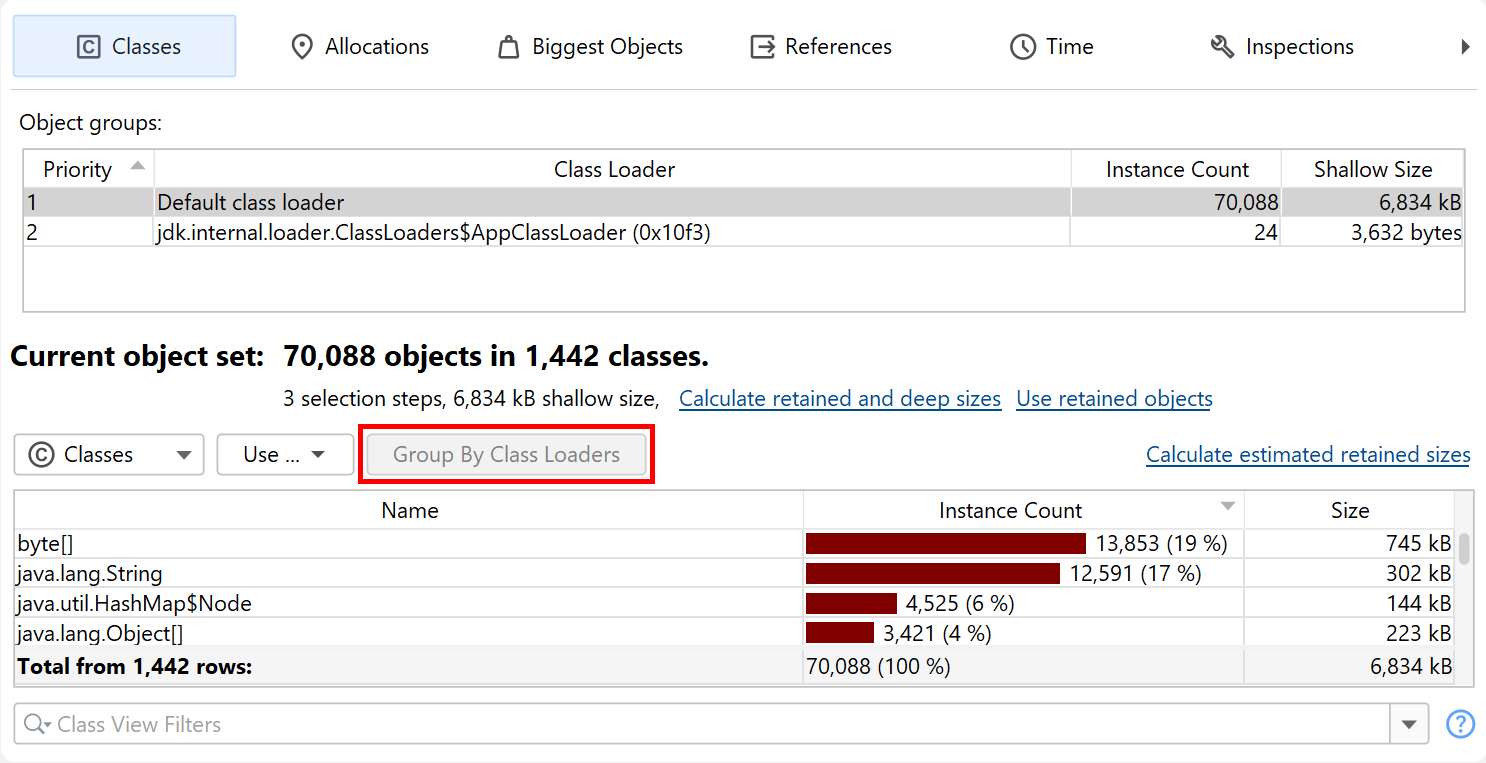This screenshot has width=1486, height=763.
Task: Click the search magnifier in Class View Filters
Action: 36,725
